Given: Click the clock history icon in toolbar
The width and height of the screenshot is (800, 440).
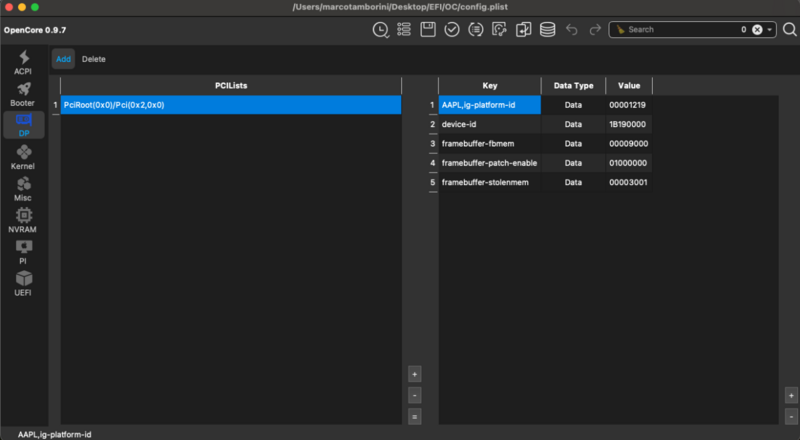Looking at the screenshot, I should (x=380, y=30).
